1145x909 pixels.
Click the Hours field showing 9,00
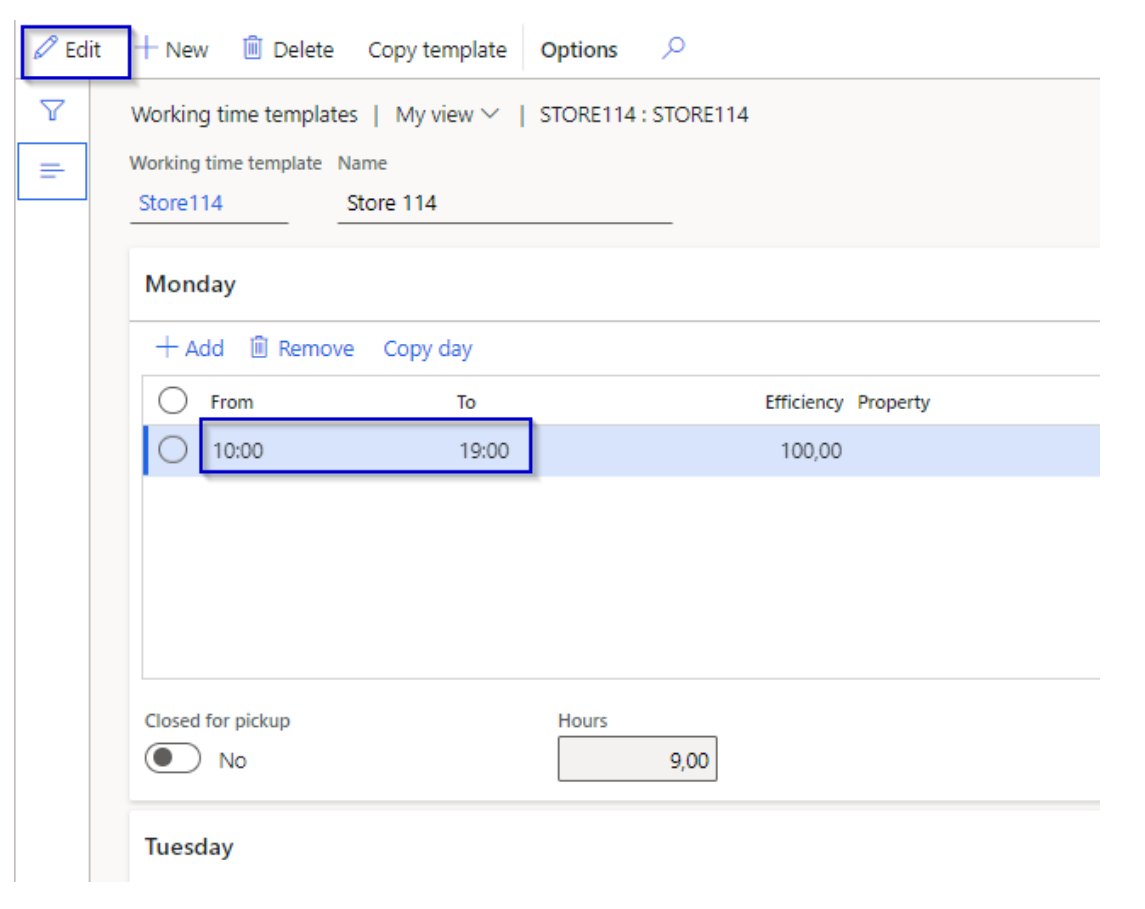point(637,761)
